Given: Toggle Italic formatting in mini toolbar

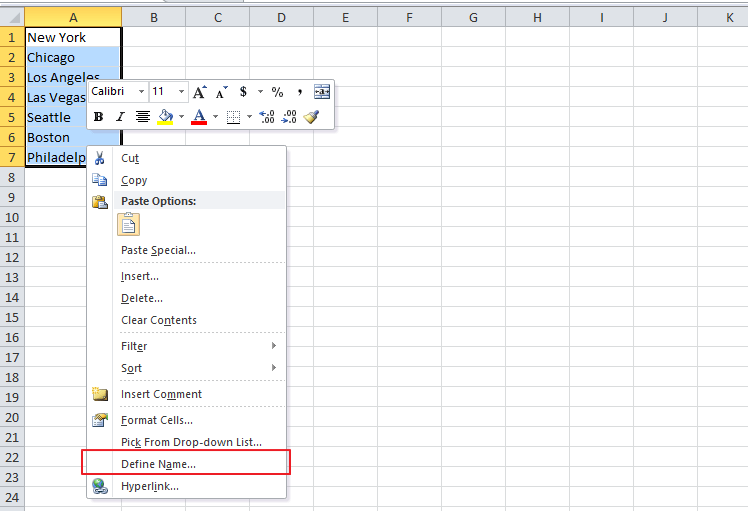Looking at the screenshot, I should tap(120, 116).
